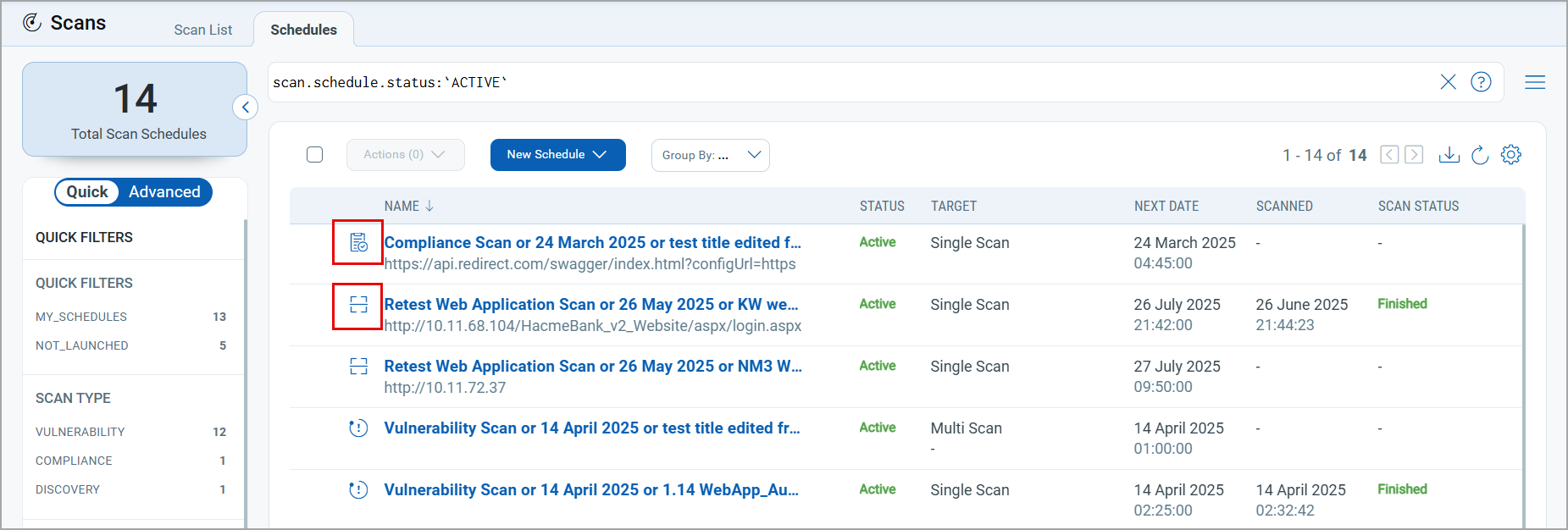Viewport: 1568px width, 530px height.
Task: Open Retest Web Application Scan NM3 schedule
Action: coord(593,367)
